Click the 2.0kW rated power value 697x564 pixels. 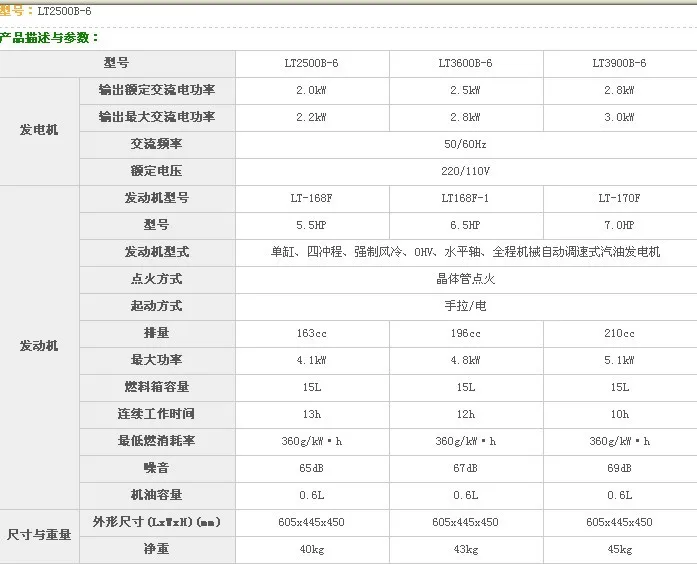click(x=311, y=90)
